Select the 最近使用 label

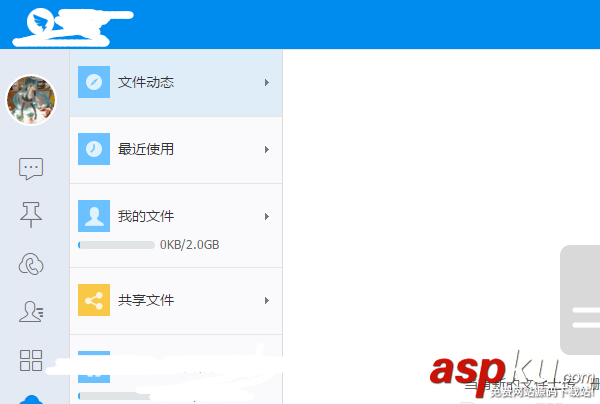(x=146, y=149)
